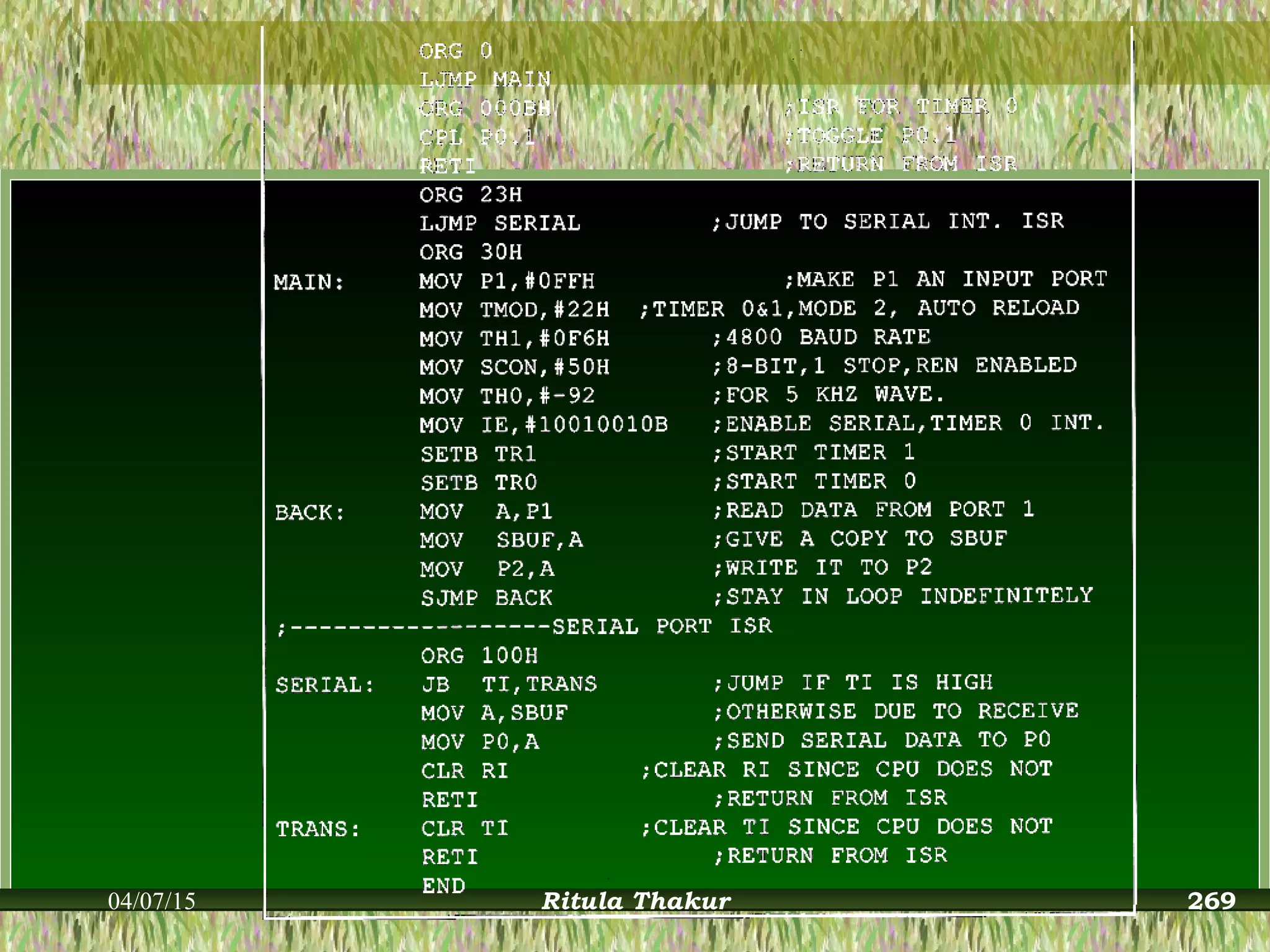Click the MOV IE,#10010010B instruction

tap(543, 425)
